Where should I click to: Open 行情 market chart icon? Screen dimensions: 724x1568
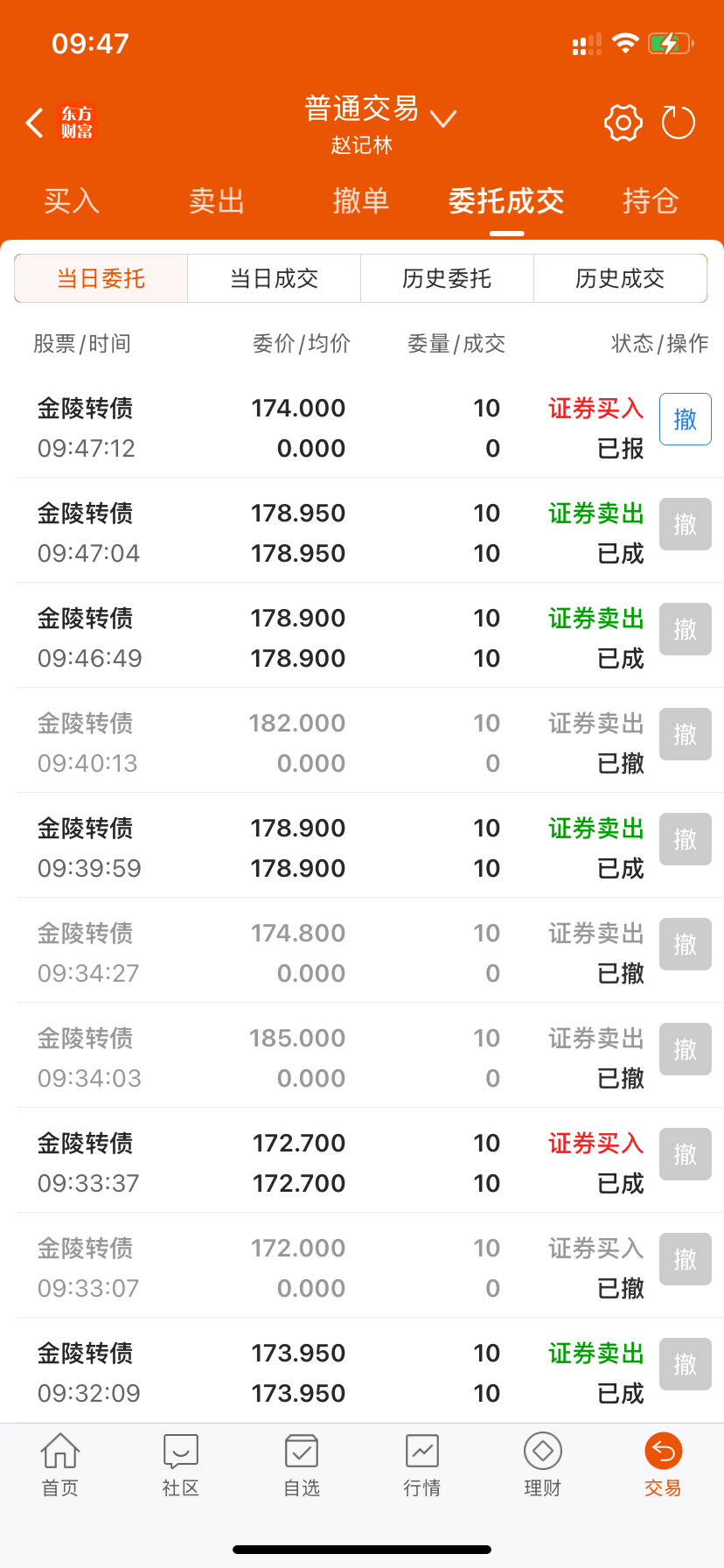[422, 1465]
